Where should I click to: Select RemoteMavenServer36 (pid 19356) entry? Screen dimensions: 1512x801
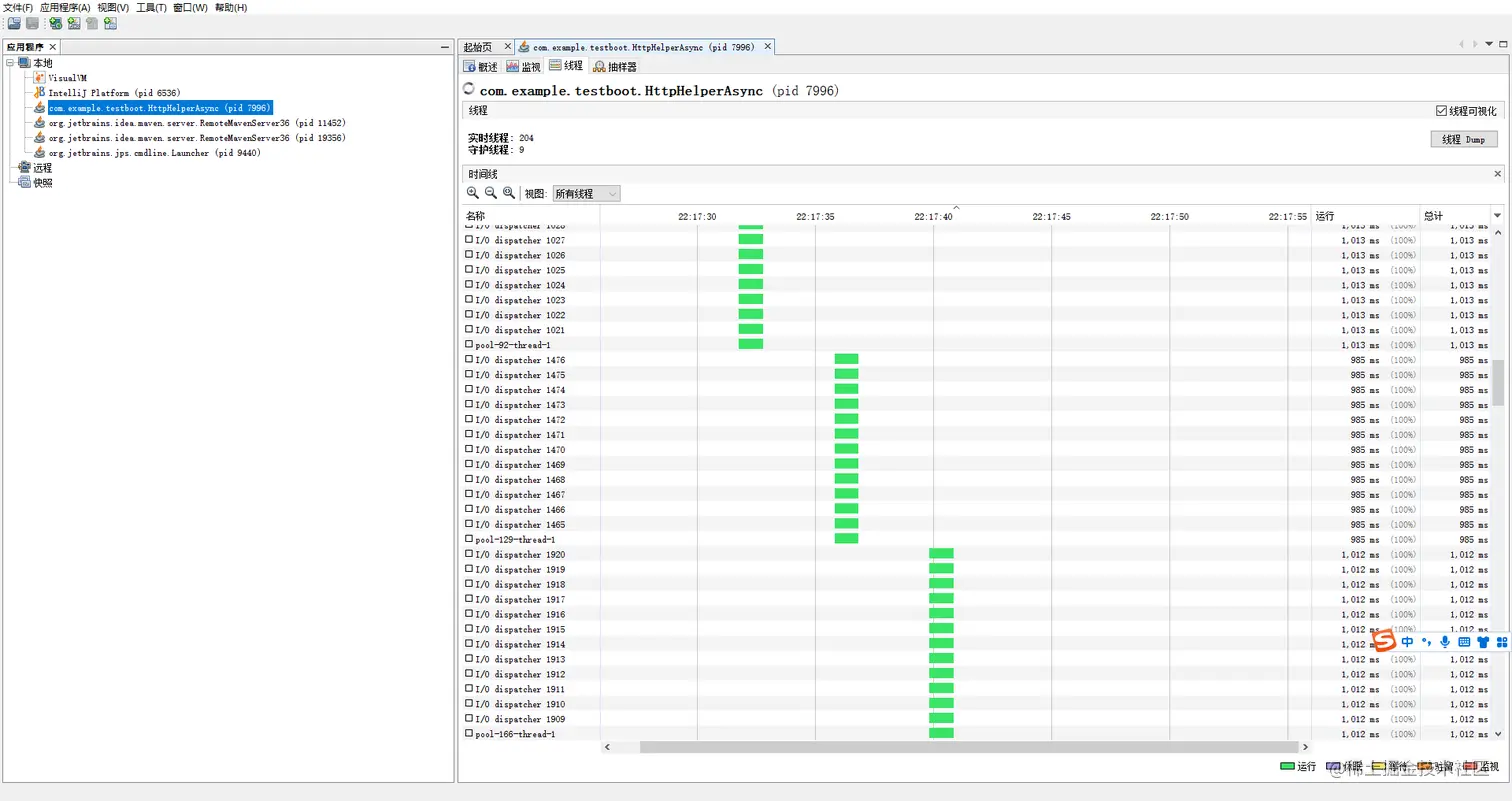coord(196,137)
